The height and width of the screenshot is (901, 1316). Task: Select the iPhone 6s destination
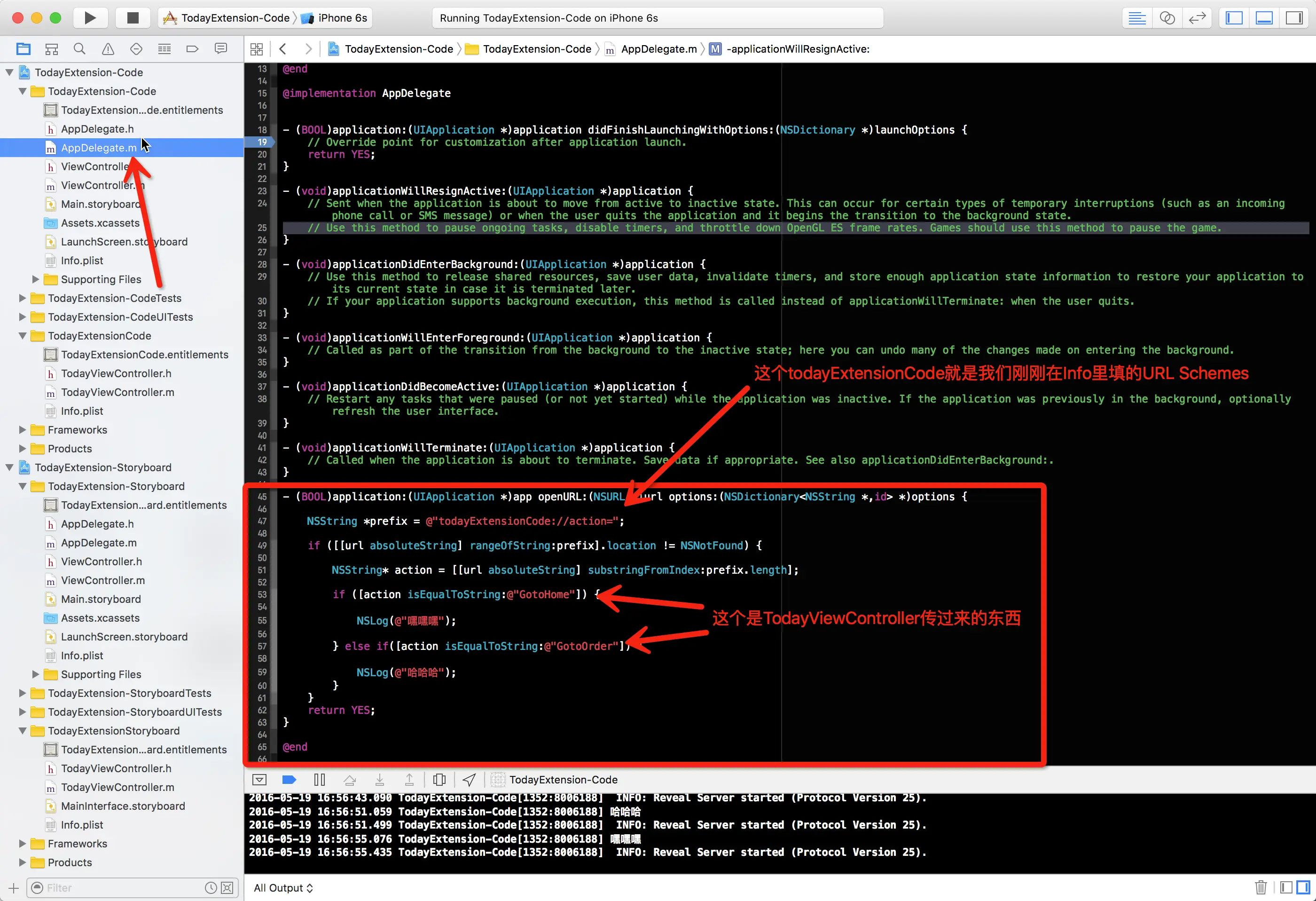pyautogui.click(x=342, y=17)
